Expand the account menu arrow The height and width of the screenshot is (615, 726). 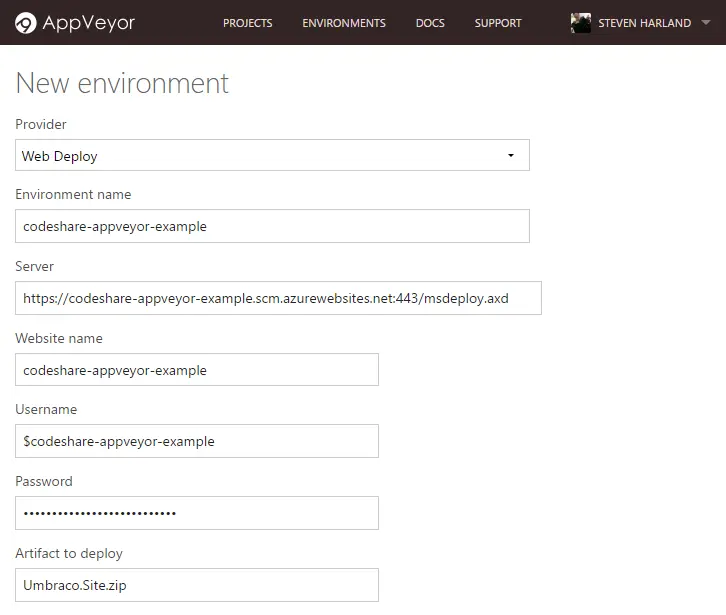(706, 23)
